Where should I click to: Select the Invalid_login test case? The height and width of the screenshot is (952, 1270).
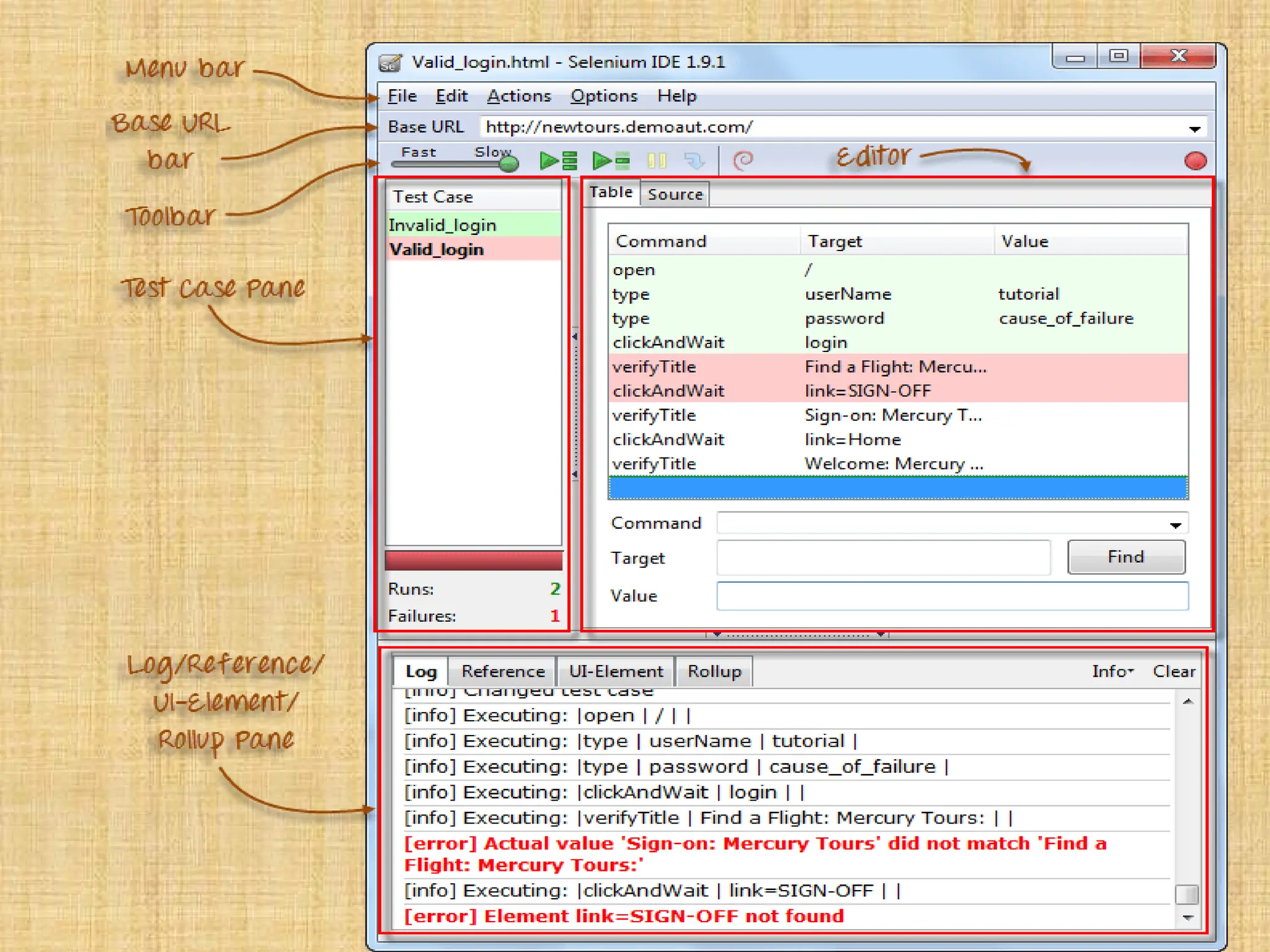coord(442,225)
